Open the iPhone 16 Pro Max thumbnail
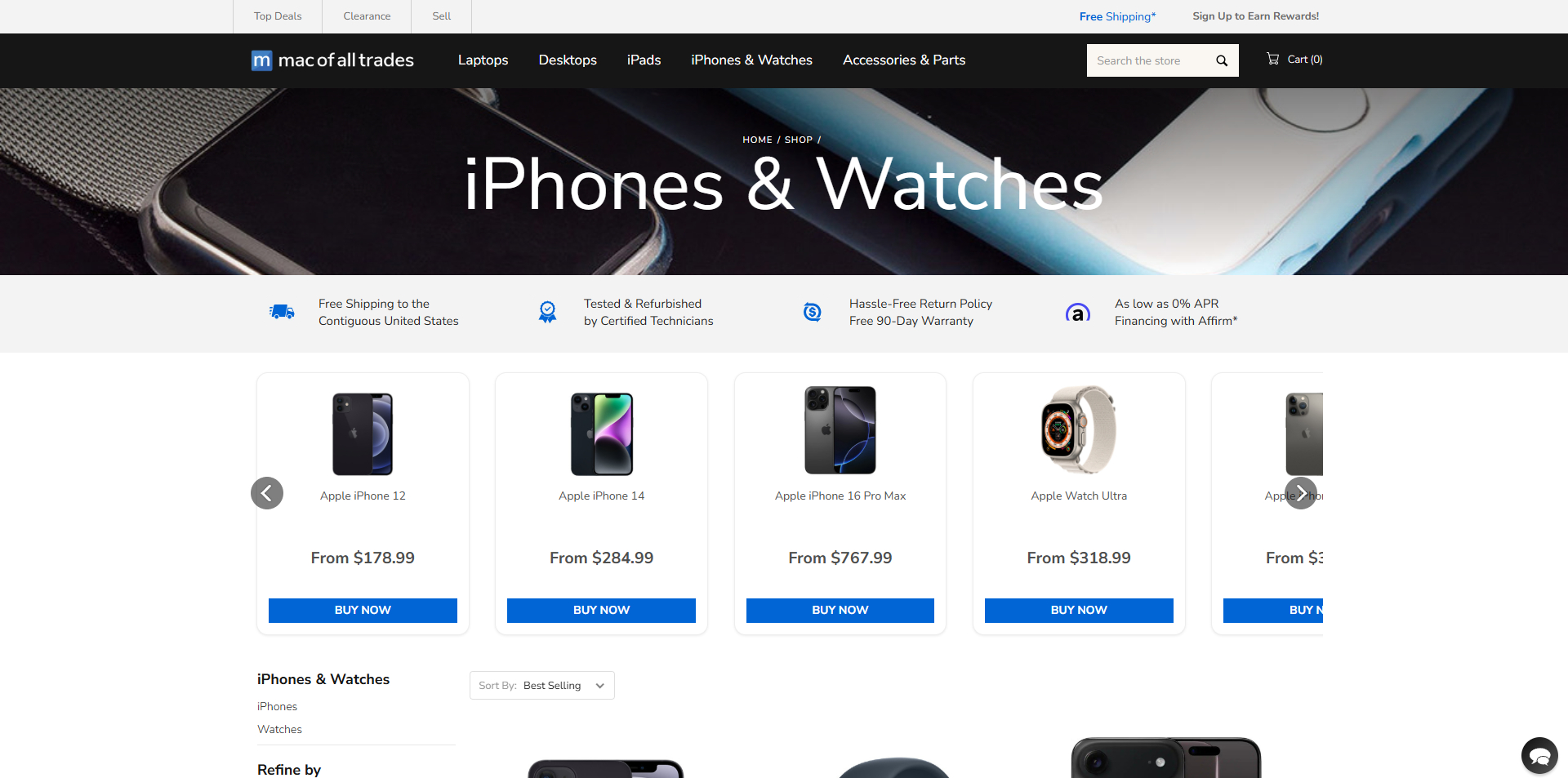The image size is (1568, 778). (x=840, y=430)
